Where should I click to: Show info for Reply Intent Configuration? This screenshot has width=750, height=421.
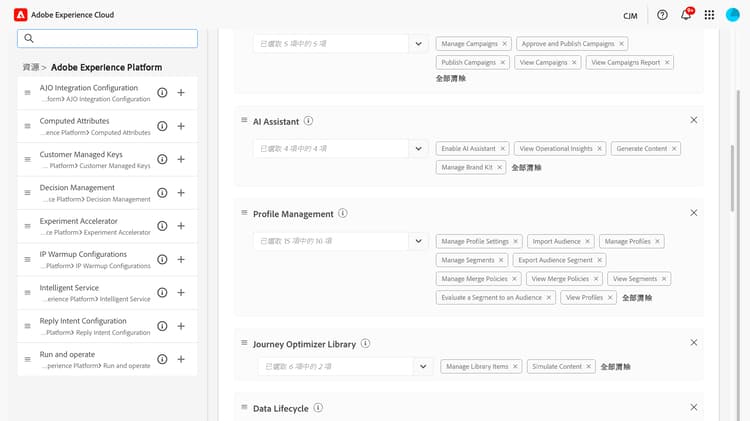pyautogui.click(x=162, y=326)
